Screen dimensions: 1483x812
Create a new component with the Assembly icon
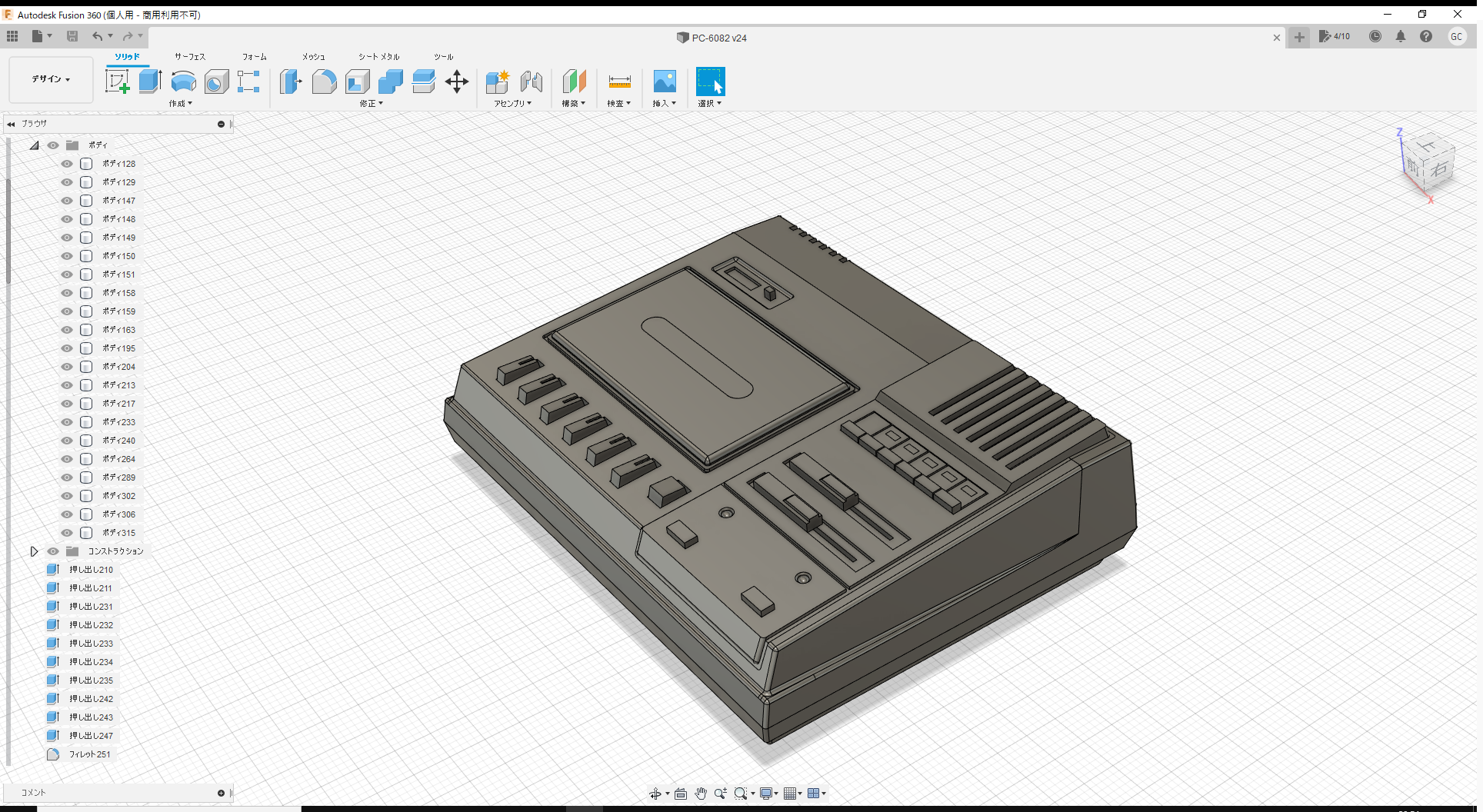(497, 81)
